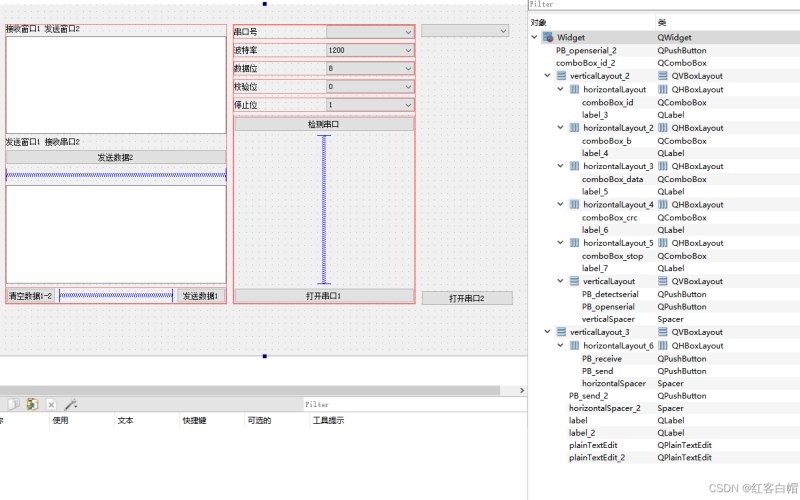
Task: Click the 发送数据1 button
Action: (x=201, y=296)
